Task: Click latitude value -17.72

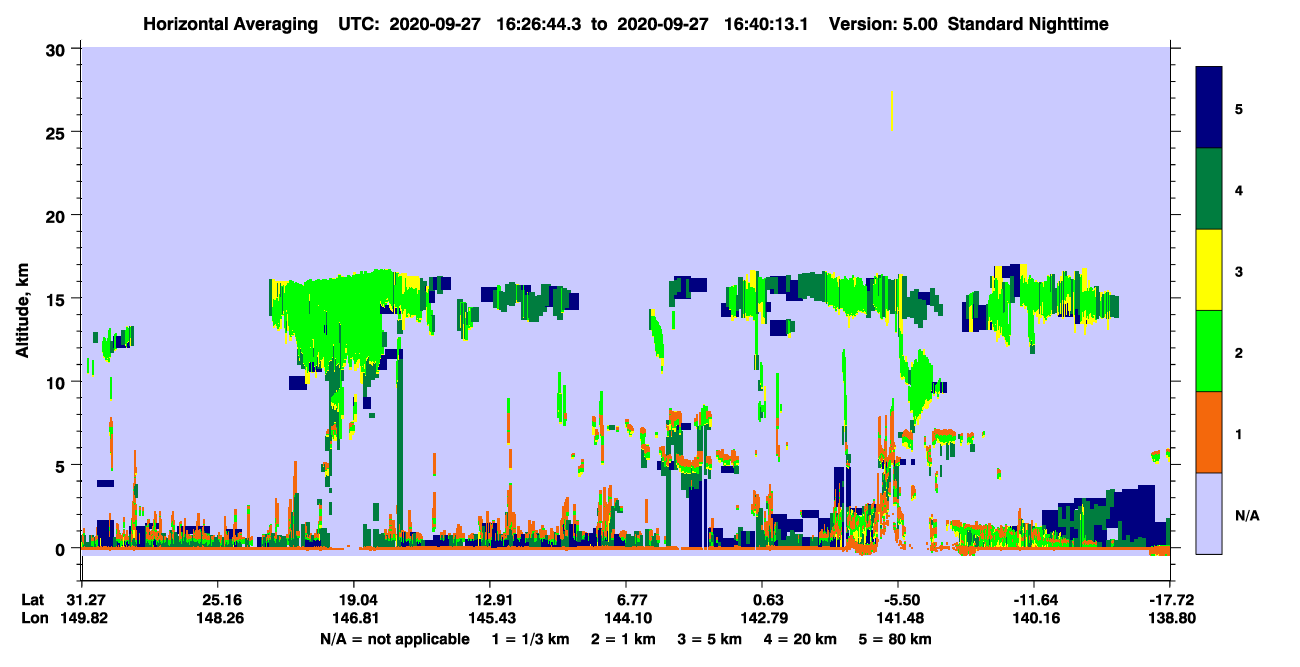Action: point(1169,600)
